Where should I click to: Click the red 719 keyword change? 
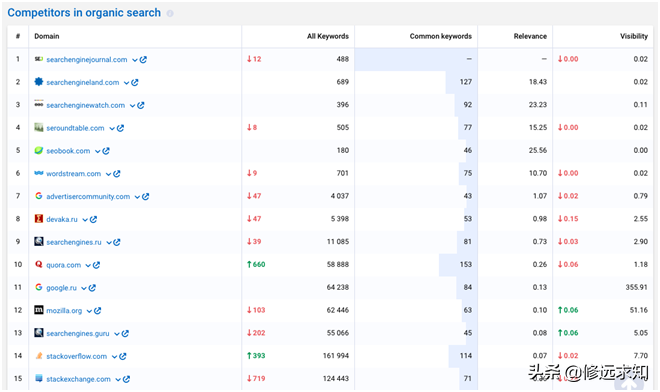click(x=256, y=379)
